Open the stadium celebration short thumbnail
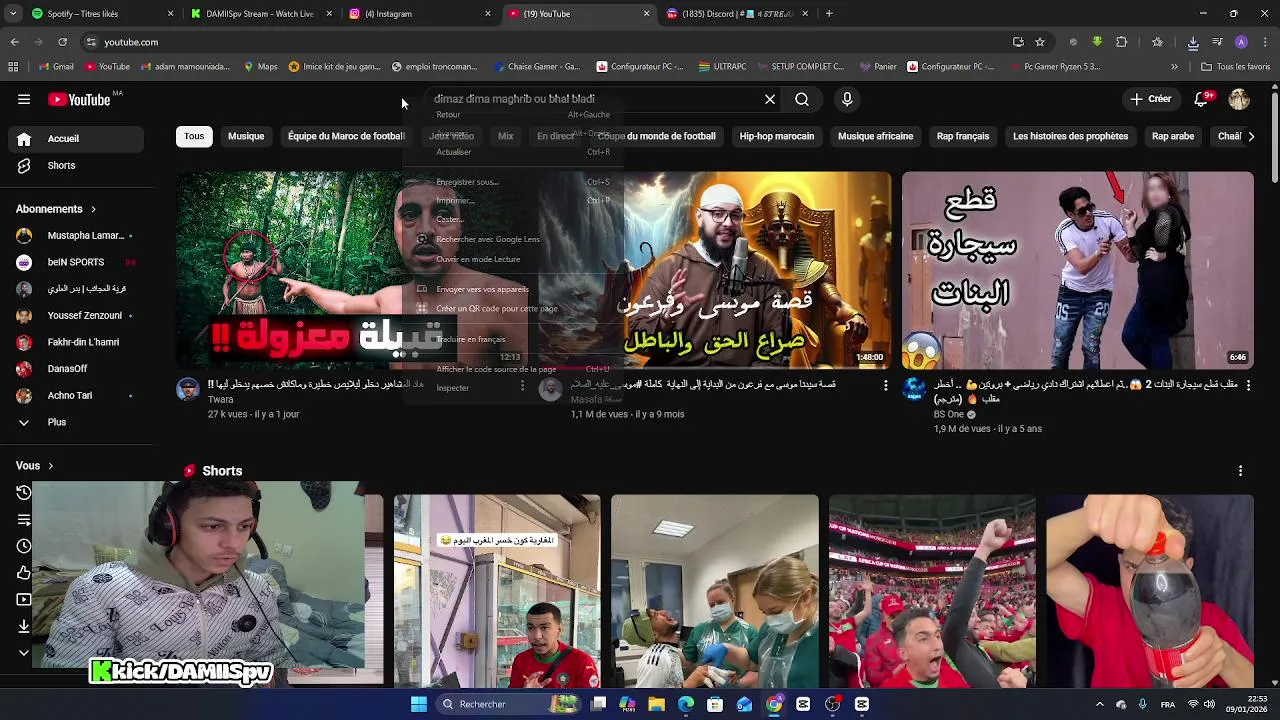Screen dimensions: 1280x720 932,591
